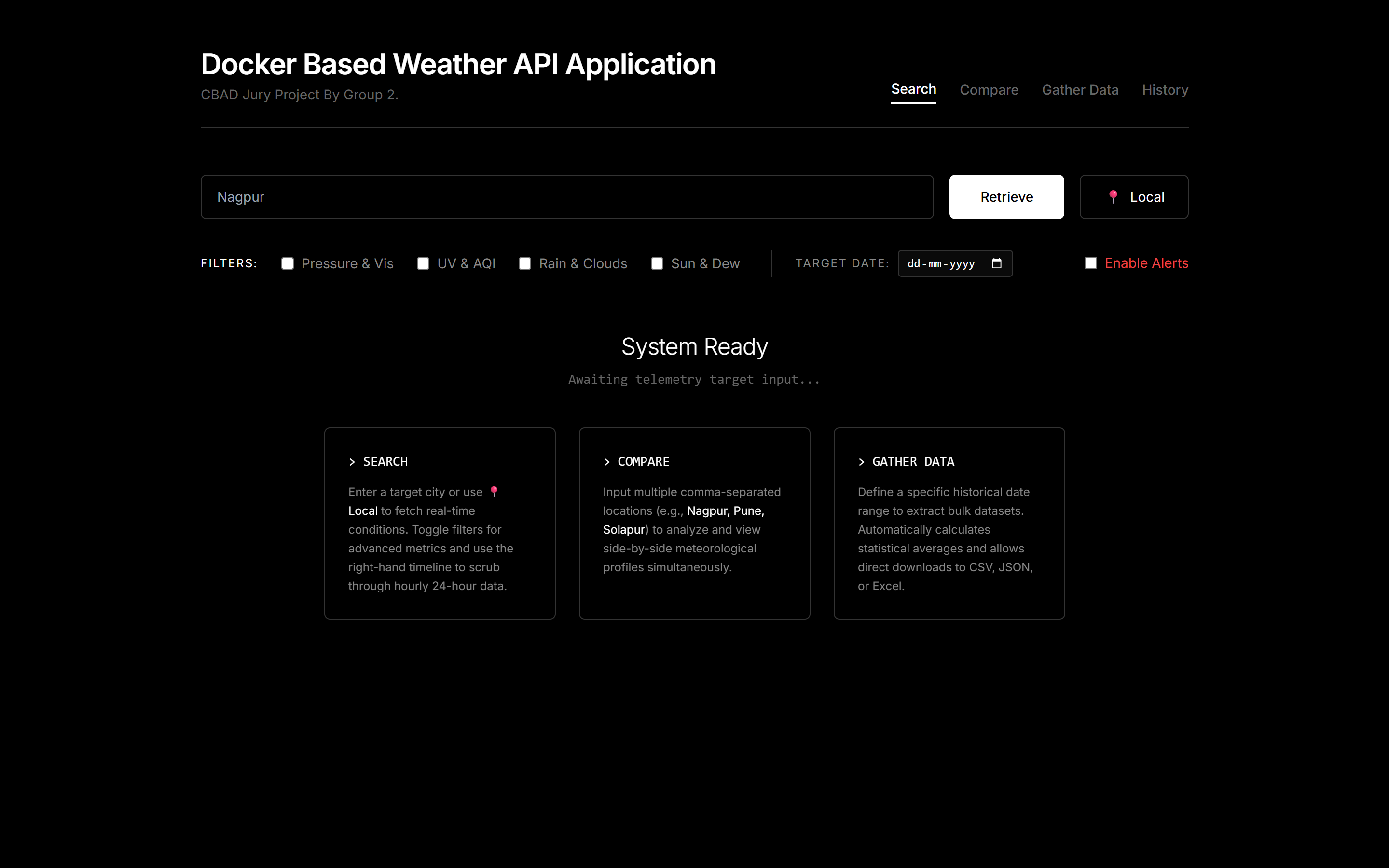Check the Rain & Clouds filter
The height and width of the screenshot is (868, 1389).
coord(524,263)
